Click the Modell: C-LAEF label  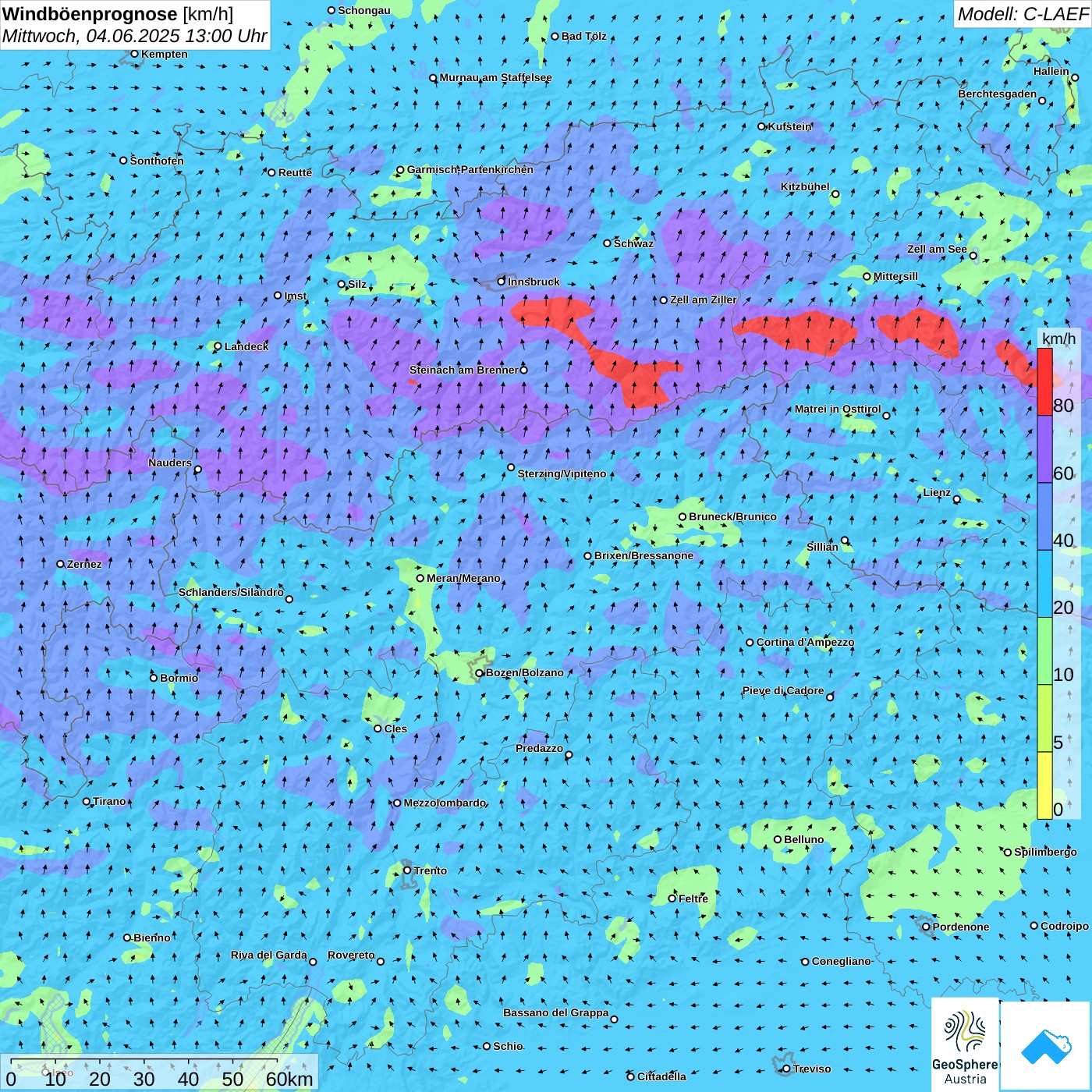pos(1023,14)
